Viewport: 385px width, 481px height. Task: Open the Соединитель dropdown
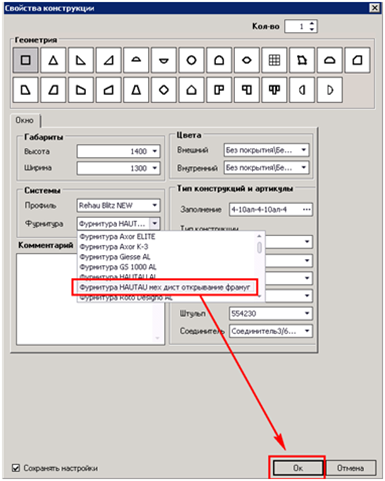(307, 331)
